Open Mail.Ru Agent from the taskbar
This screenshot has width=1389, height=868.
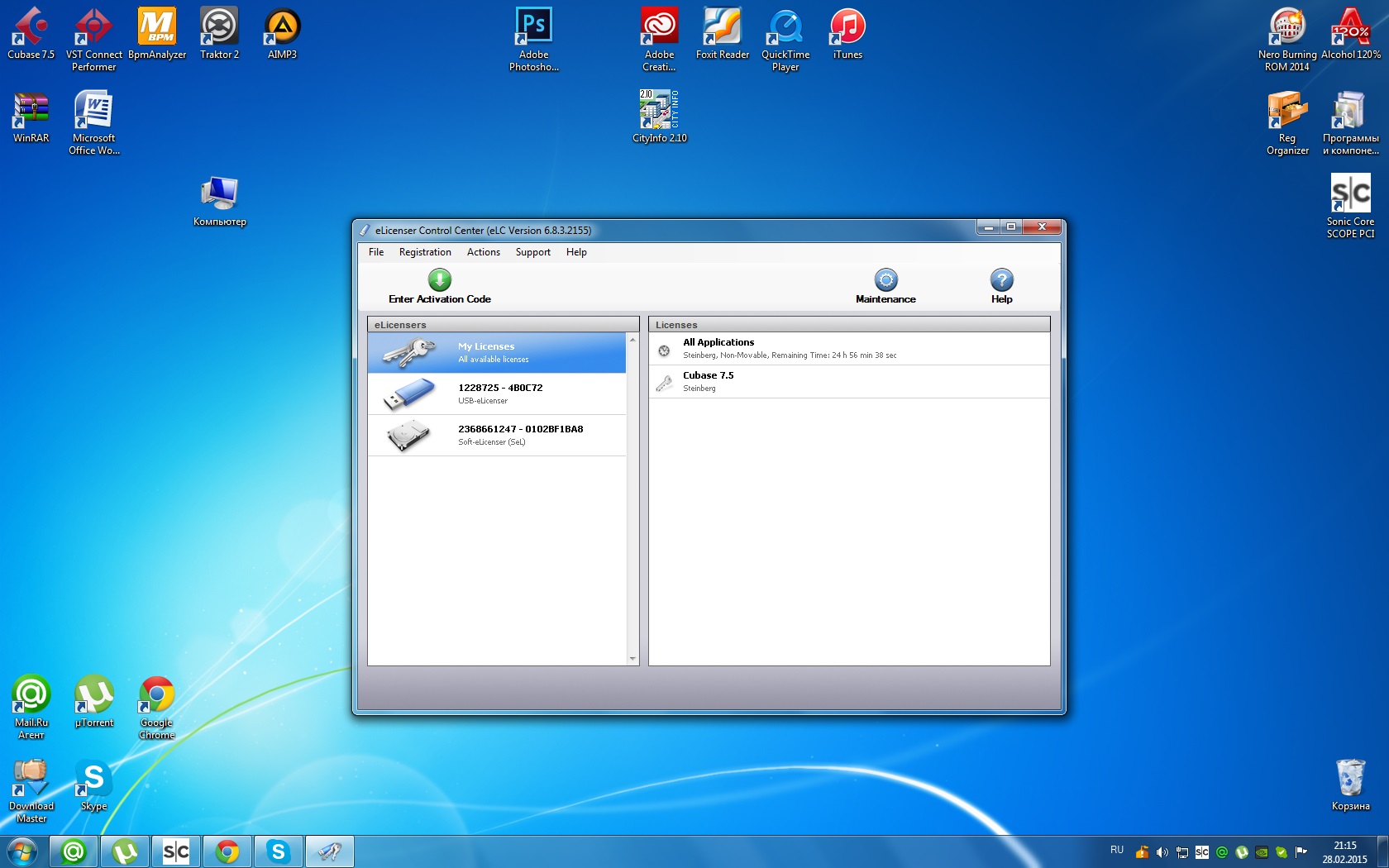74,851
